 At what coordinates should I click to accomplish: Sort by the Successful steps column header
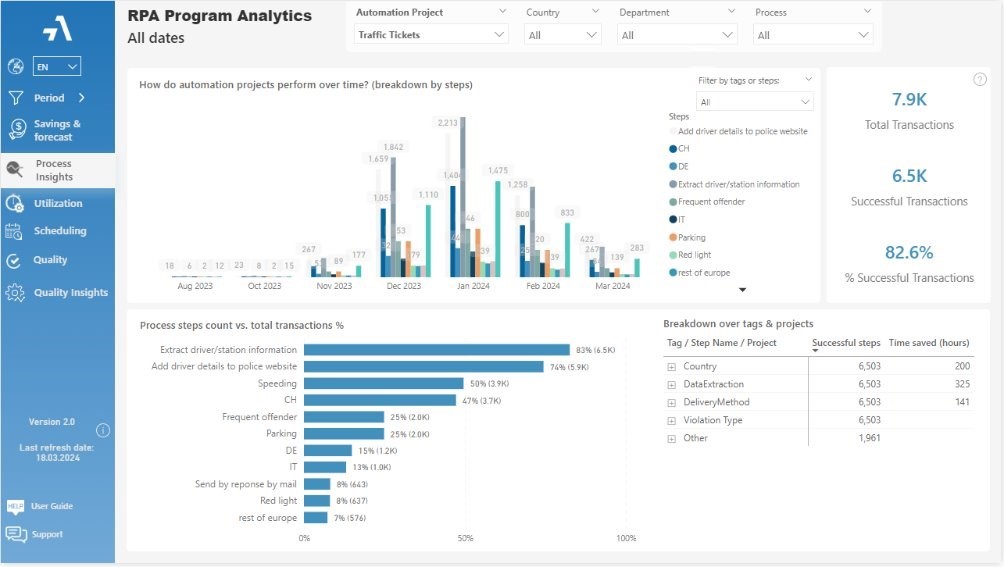point(846,343)
